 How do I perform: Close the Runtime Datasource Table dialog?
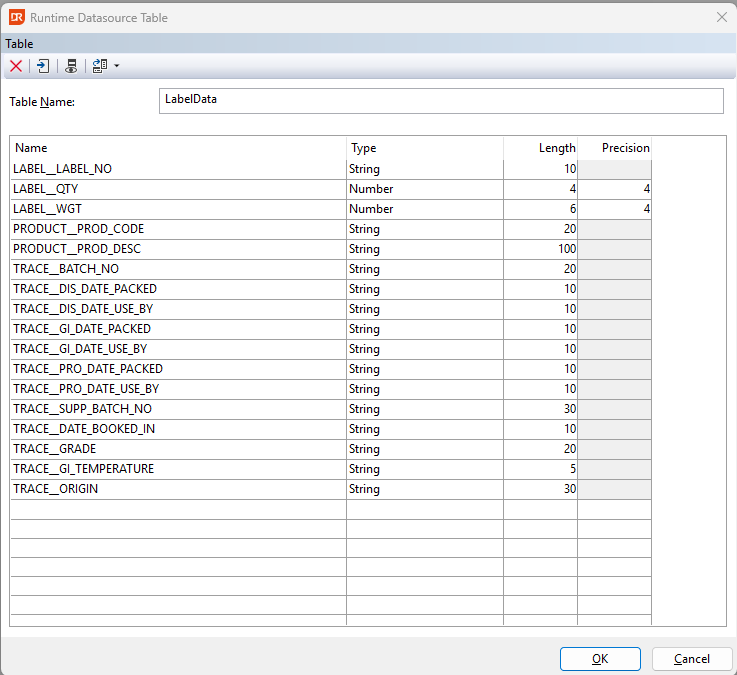pyautogui.click(x=721, y=17)
